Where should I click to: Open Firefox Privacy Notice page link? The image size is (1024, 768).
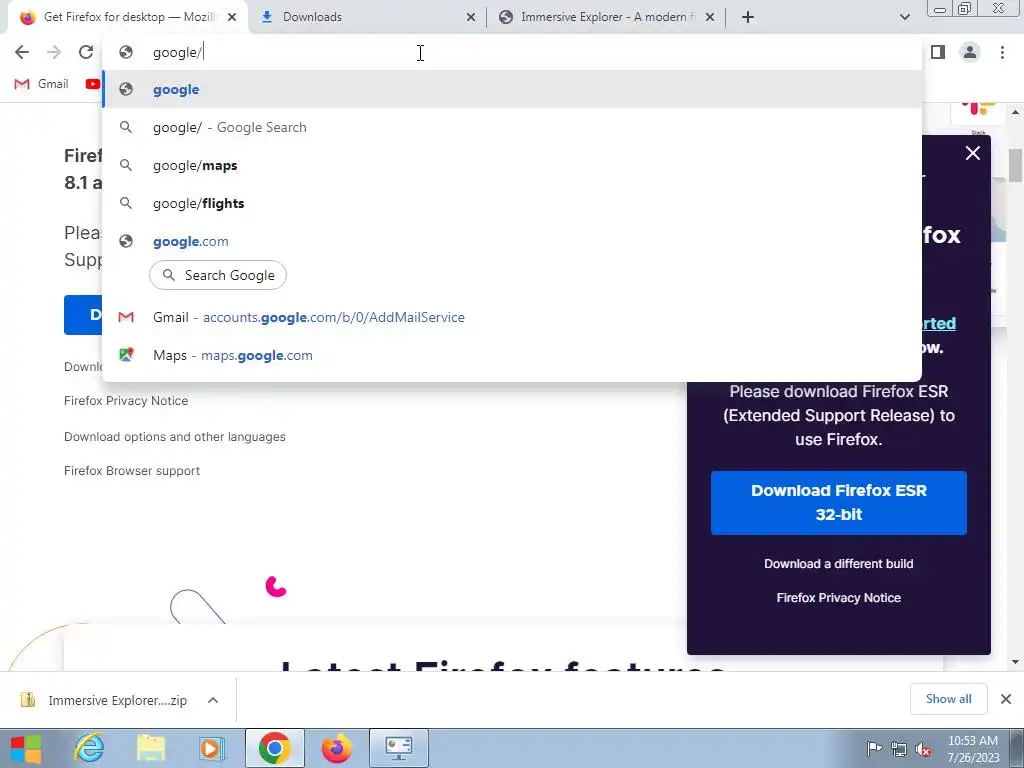(x=126, y=401)
